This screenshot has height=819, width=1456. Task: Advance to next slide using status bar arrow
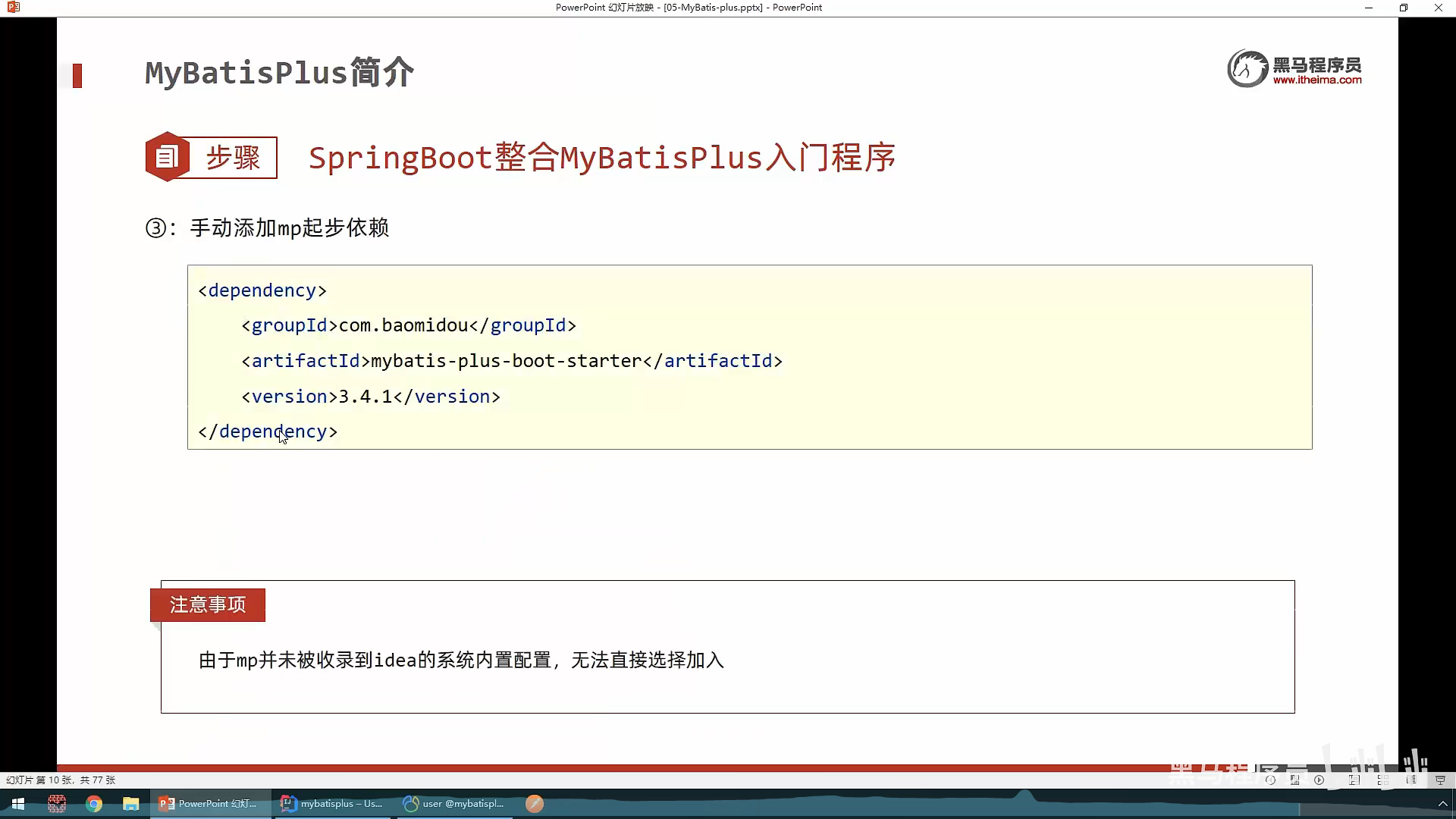(x=1319, y=780)
